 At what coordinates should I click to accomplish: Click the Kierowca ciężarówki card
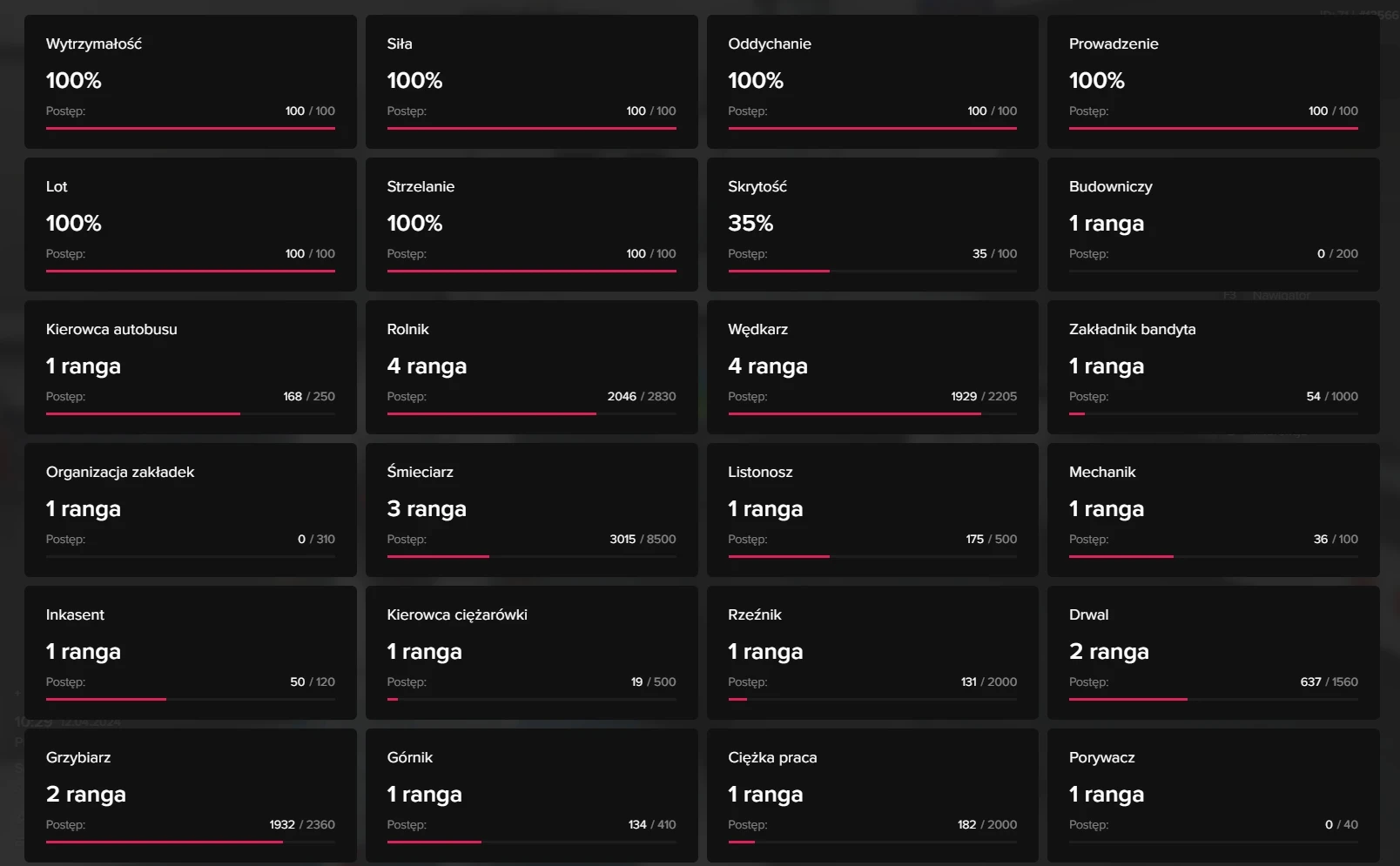point(531,652)
